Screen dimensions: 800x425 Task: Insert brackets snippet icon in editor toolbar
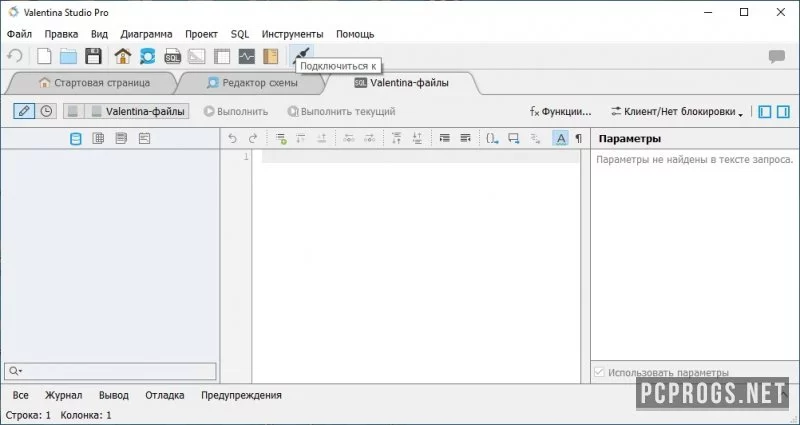492,138
